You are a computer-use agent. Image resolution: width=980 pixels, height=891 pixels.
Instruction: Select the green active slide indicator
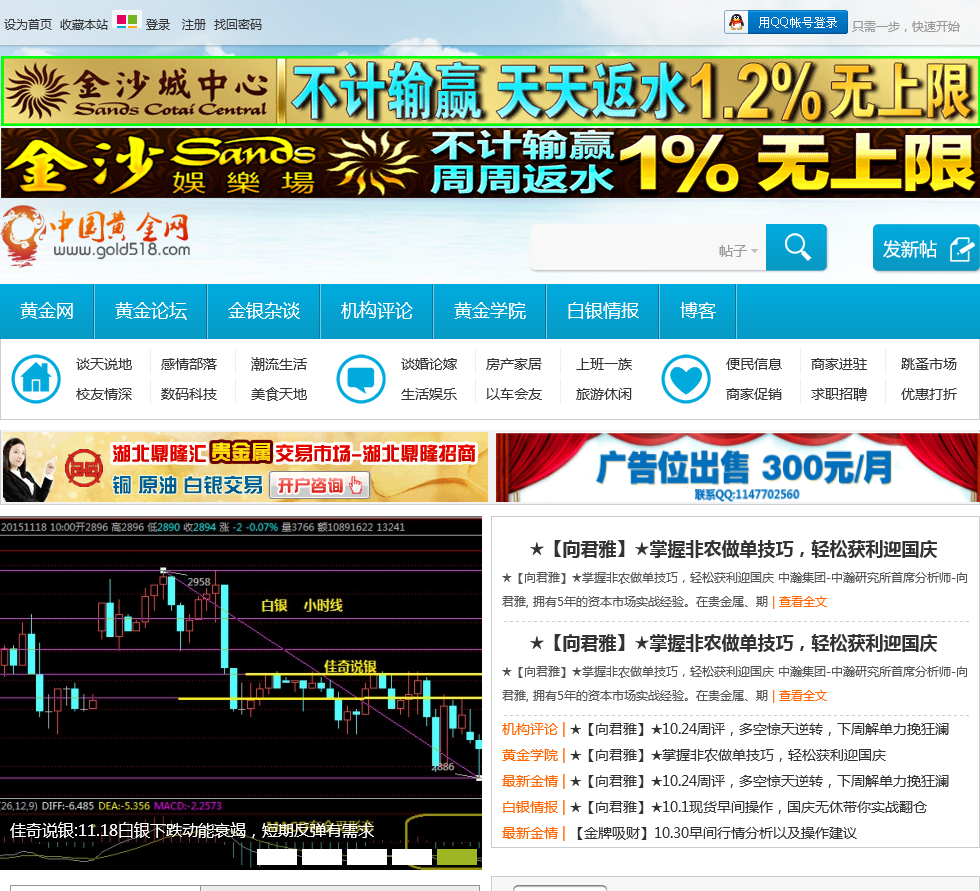[x=456, y=857]
